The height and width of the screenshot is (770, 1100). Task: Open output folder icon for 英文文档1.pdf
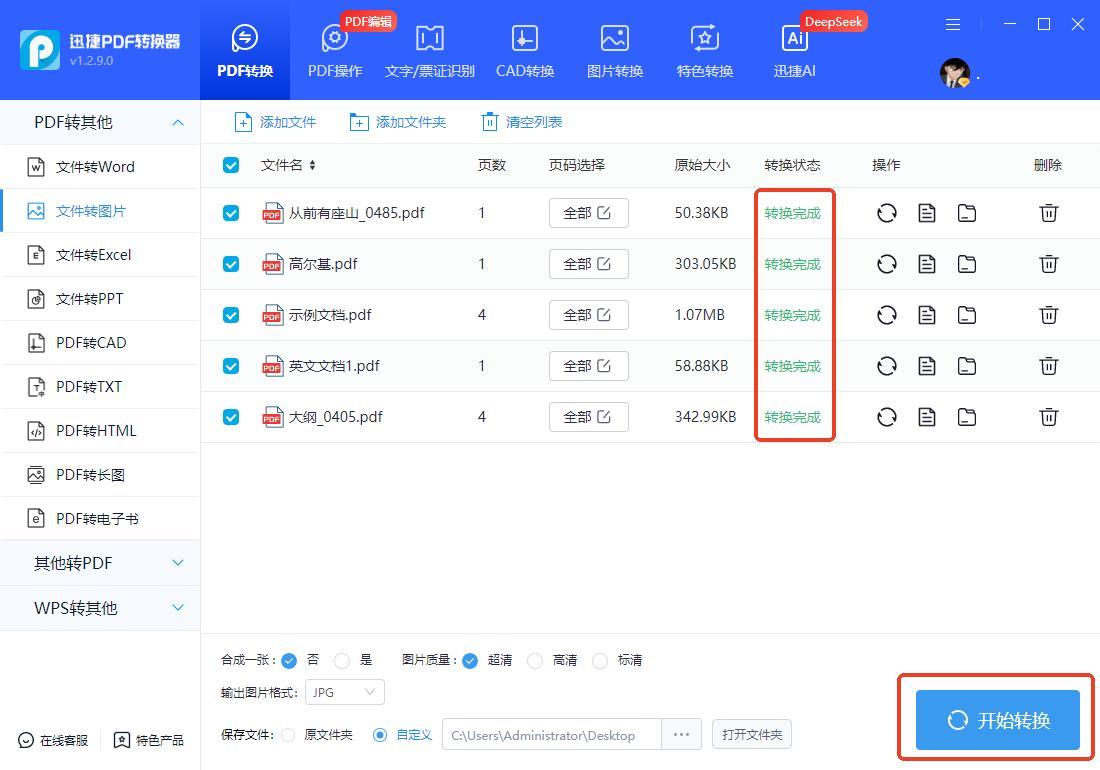[966, 366]
